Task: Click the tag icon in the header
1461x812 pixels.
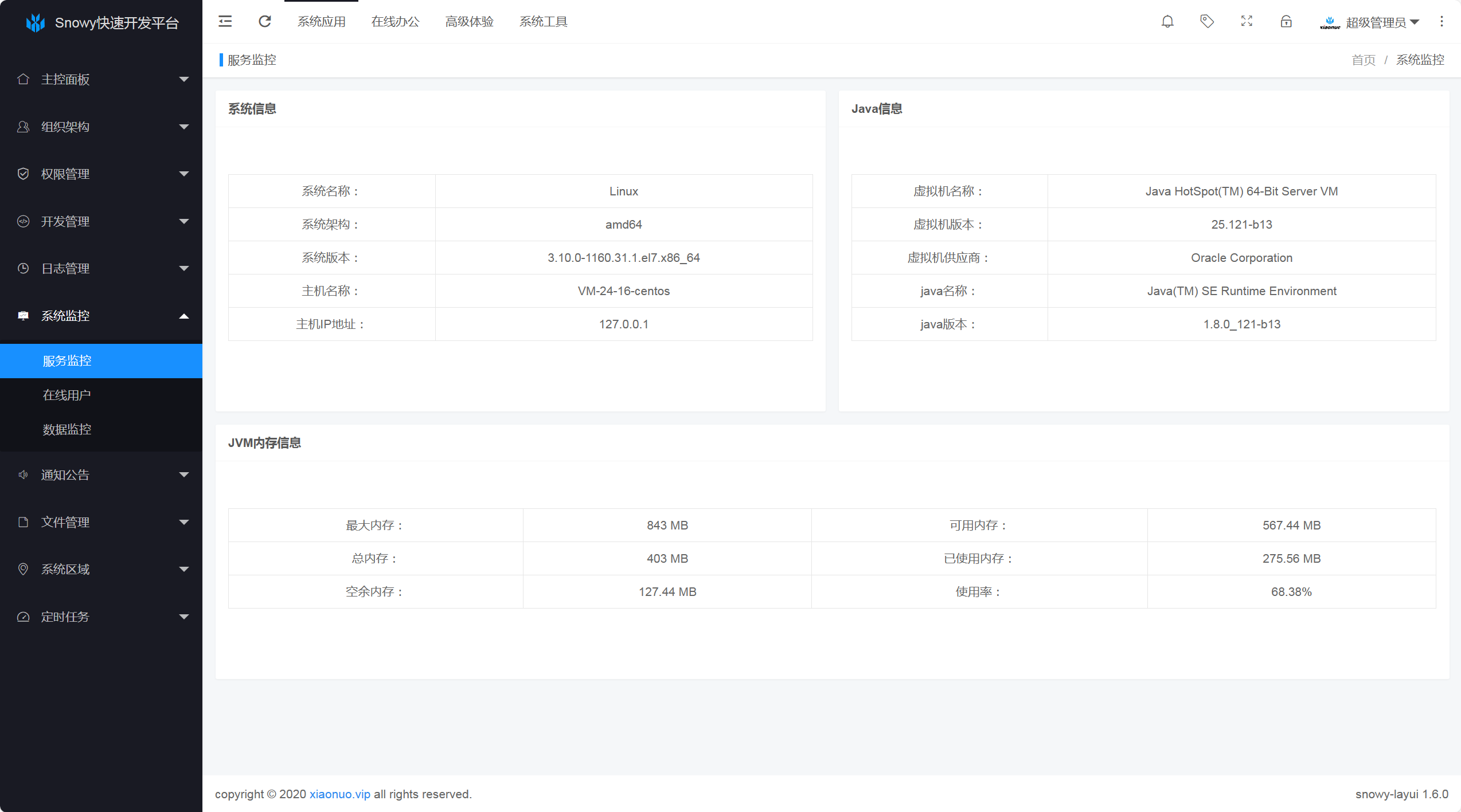Action: (x=1207, y=22)
